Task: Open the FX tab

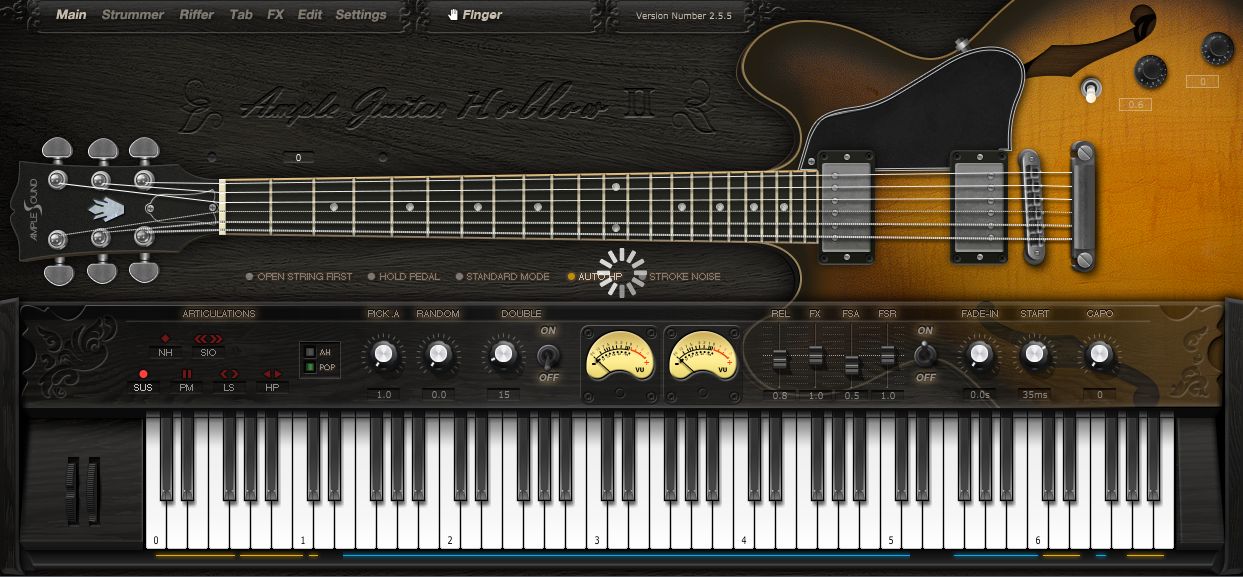Action: coord(276,15)
